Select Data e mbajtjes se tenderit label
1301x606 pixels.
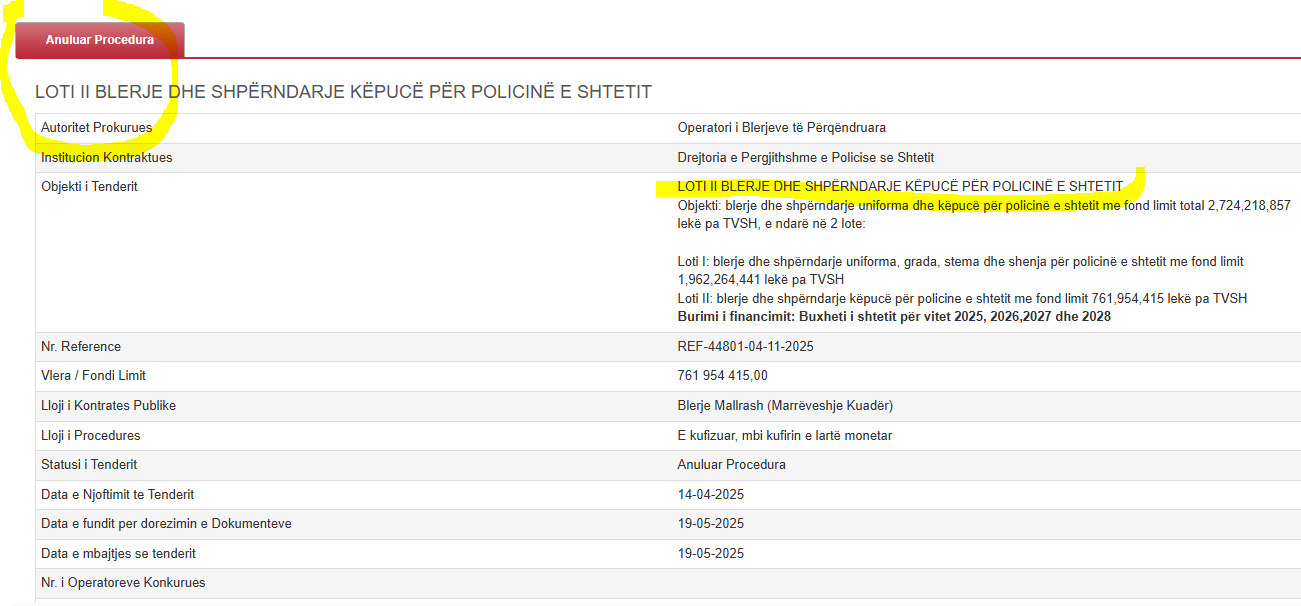tap(118, 554)
